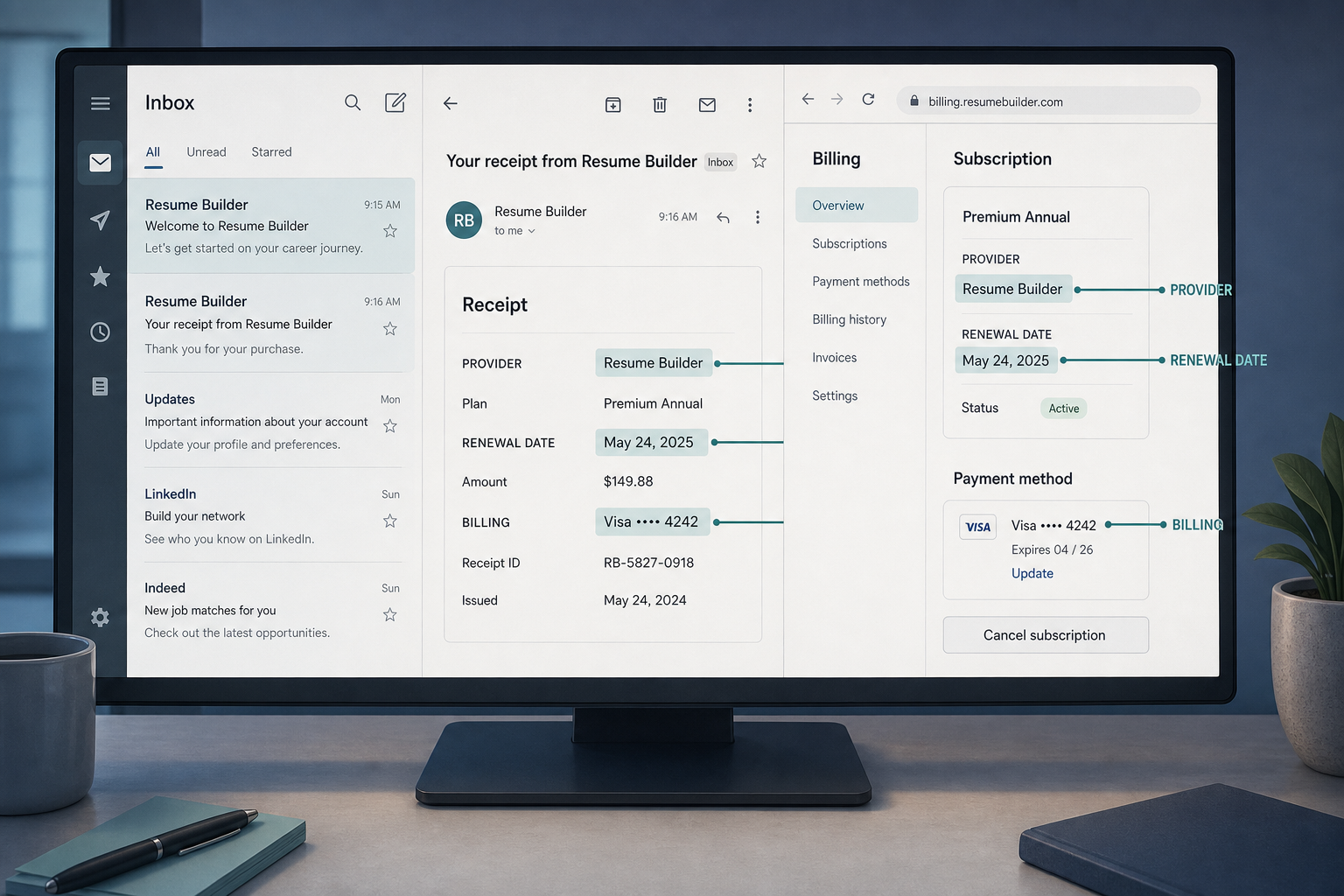Star the Welcome to Resume Builder email

pos(390,231)
